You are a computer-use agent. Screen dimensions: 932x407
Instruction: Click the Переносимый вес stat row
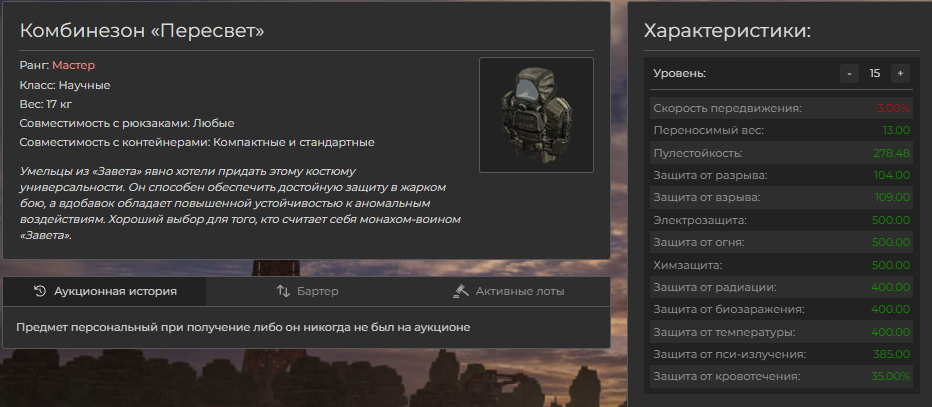coord(782,130)
